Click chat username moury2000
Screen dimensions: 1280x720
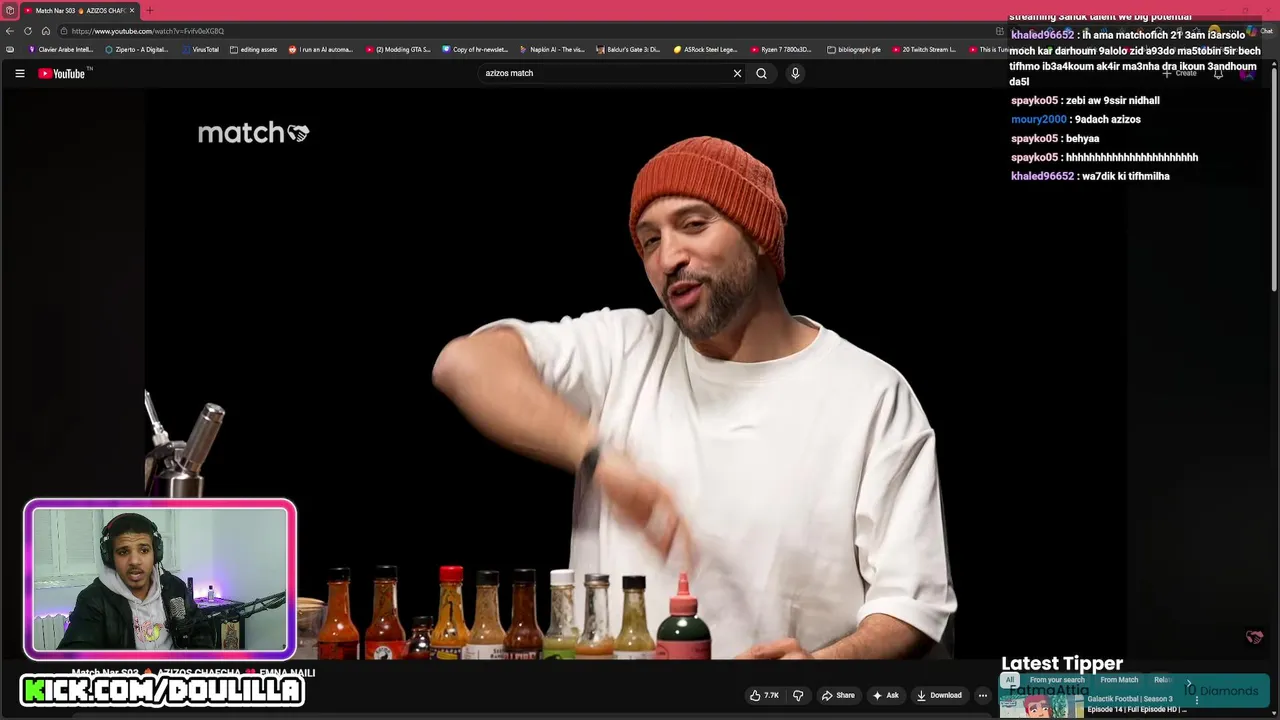coord(1039,119)
